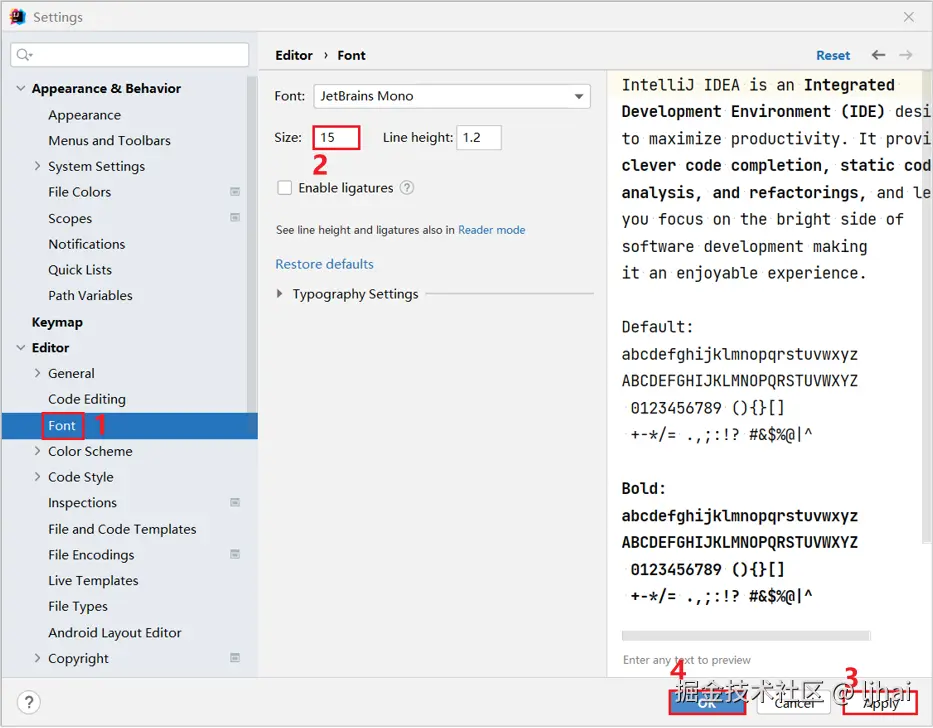Click the project-level icon beside File Encodings
The height and width of the screenshot is (728, 933).
pos(235,554)
